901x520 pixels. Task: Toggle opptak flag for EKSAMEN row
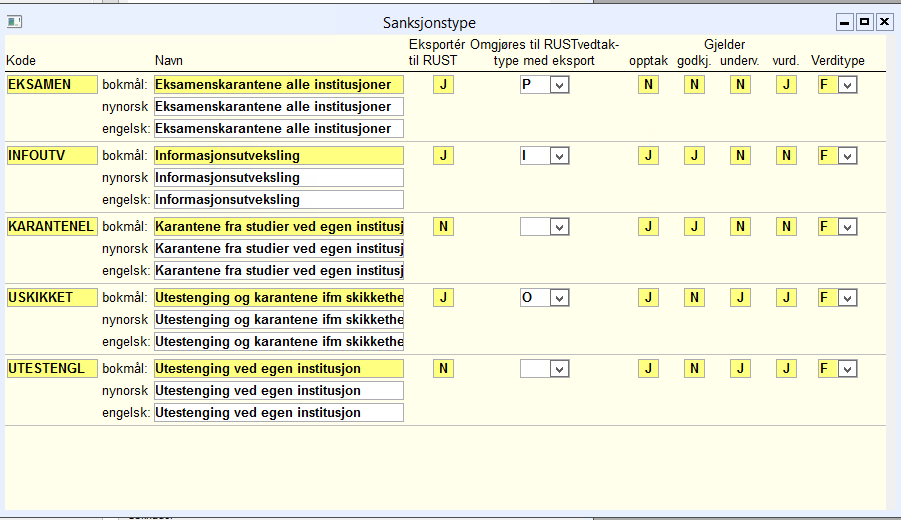click(x=648, y=84)
